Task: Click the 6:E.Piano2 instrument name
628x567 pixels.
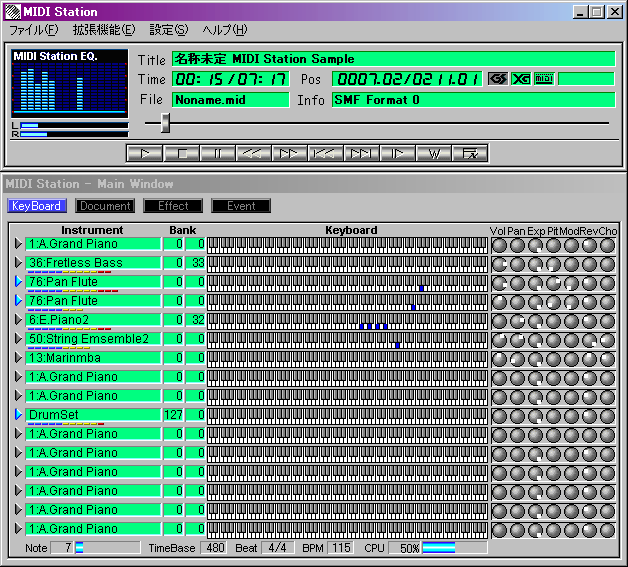Action: coord(93,320)
